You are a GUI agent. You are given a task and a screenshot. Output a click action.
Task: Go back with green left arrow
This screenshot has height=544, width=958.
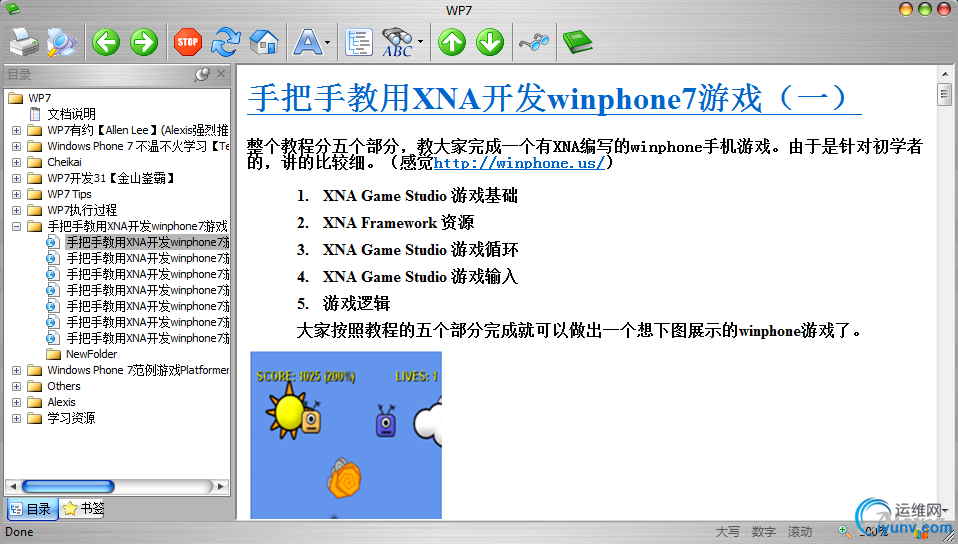tap(106, 42)
